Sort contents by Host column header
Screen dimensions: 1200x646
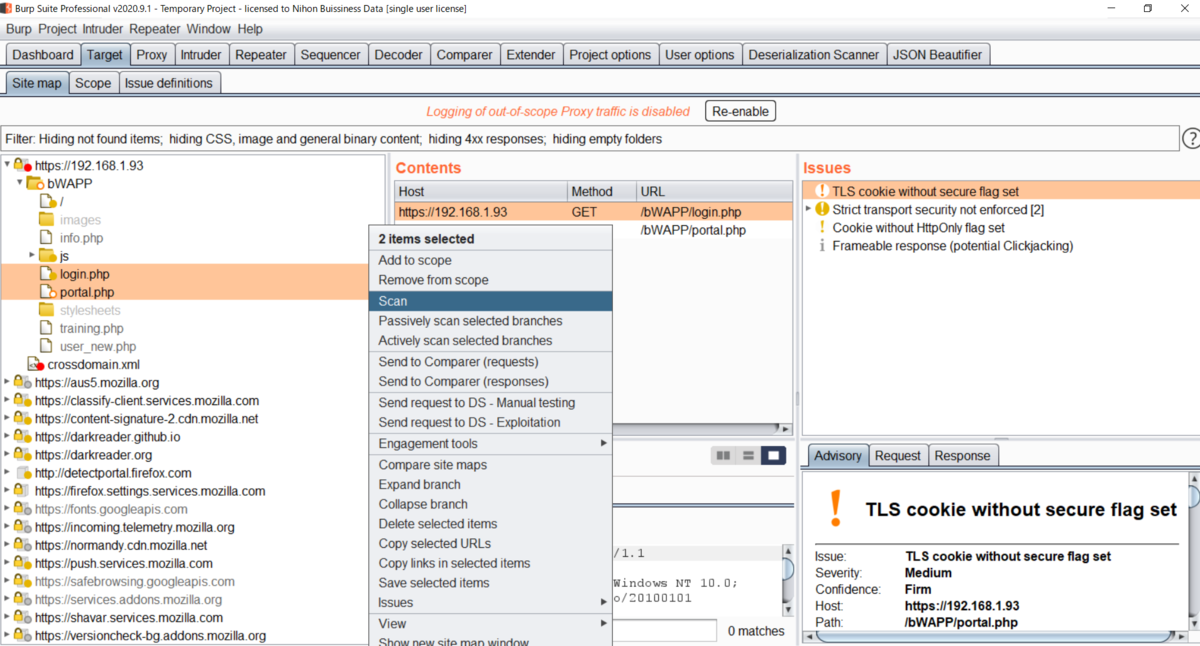coord(480,191)
